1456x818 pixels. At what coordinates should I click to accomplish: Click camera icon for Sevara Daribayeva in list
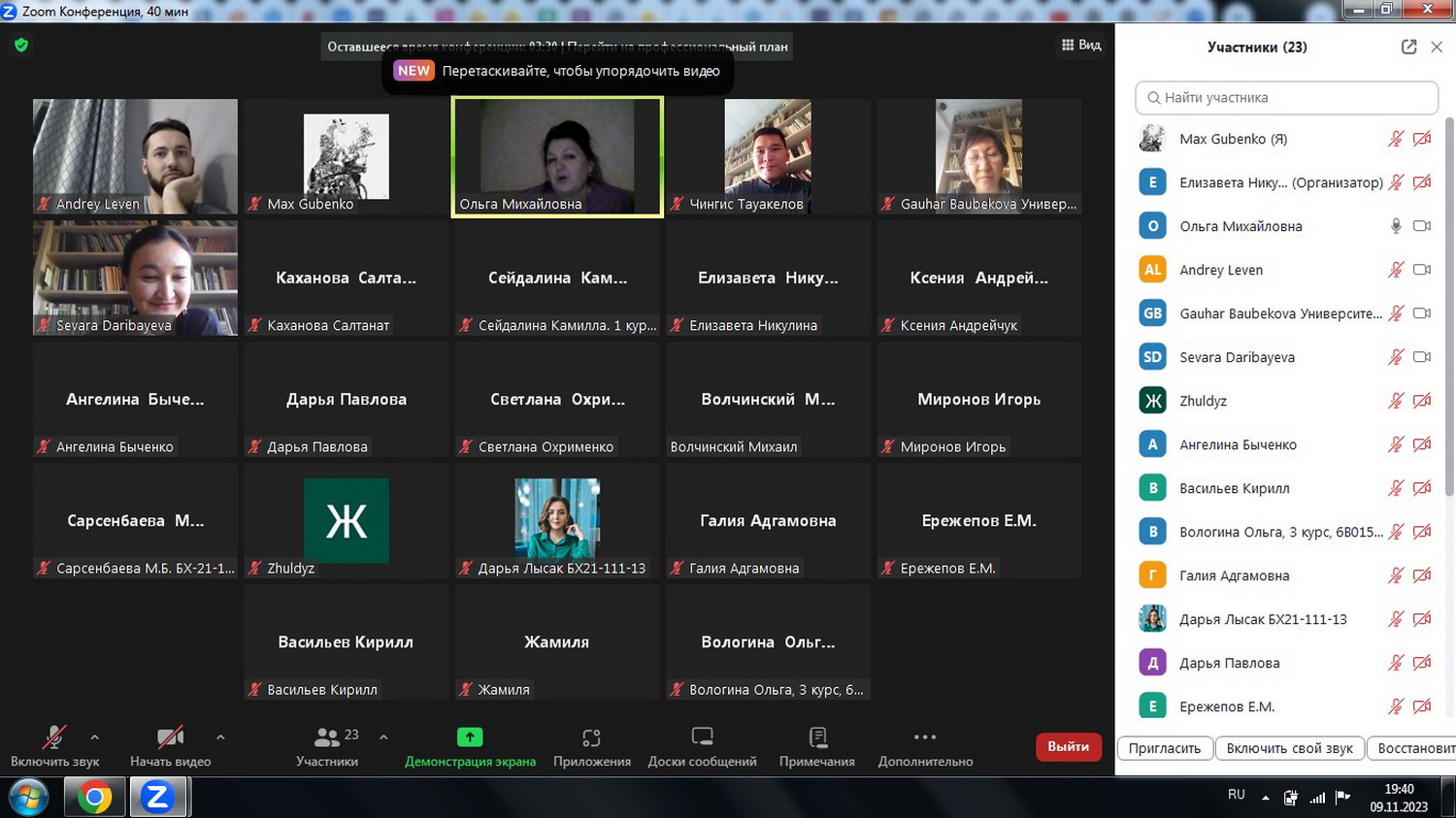click(x=1422, y=357)
